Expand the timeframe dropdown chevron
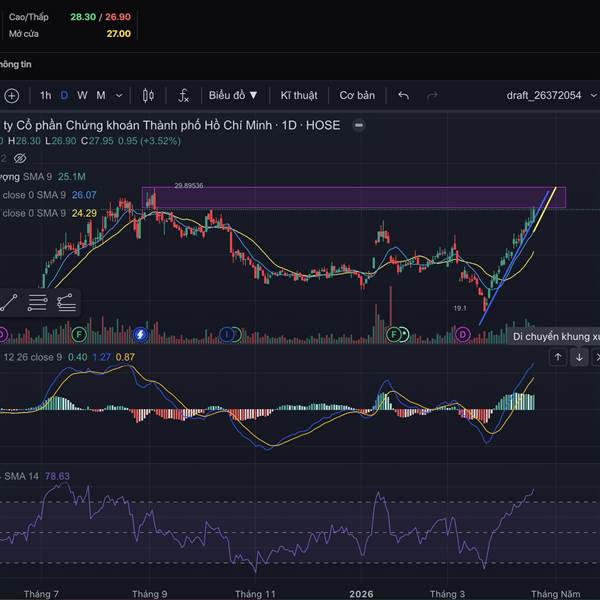This screenshot has height=600, width=600. click(119, 96)
